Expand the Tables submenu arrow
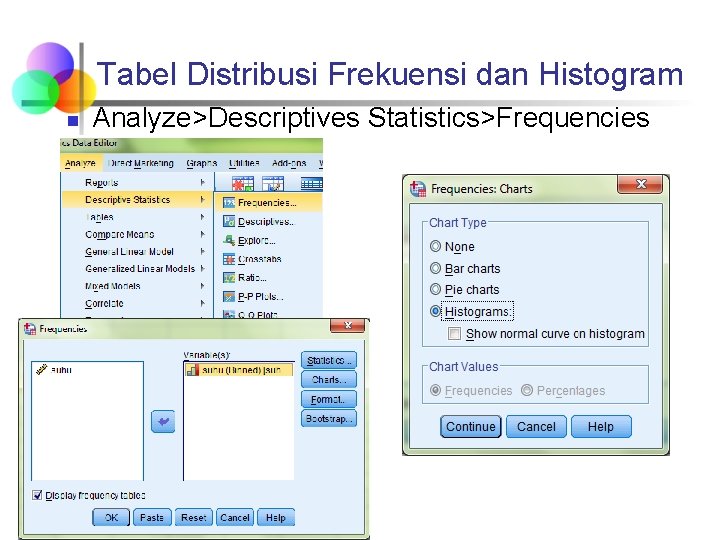 click(x=202, y=217)
